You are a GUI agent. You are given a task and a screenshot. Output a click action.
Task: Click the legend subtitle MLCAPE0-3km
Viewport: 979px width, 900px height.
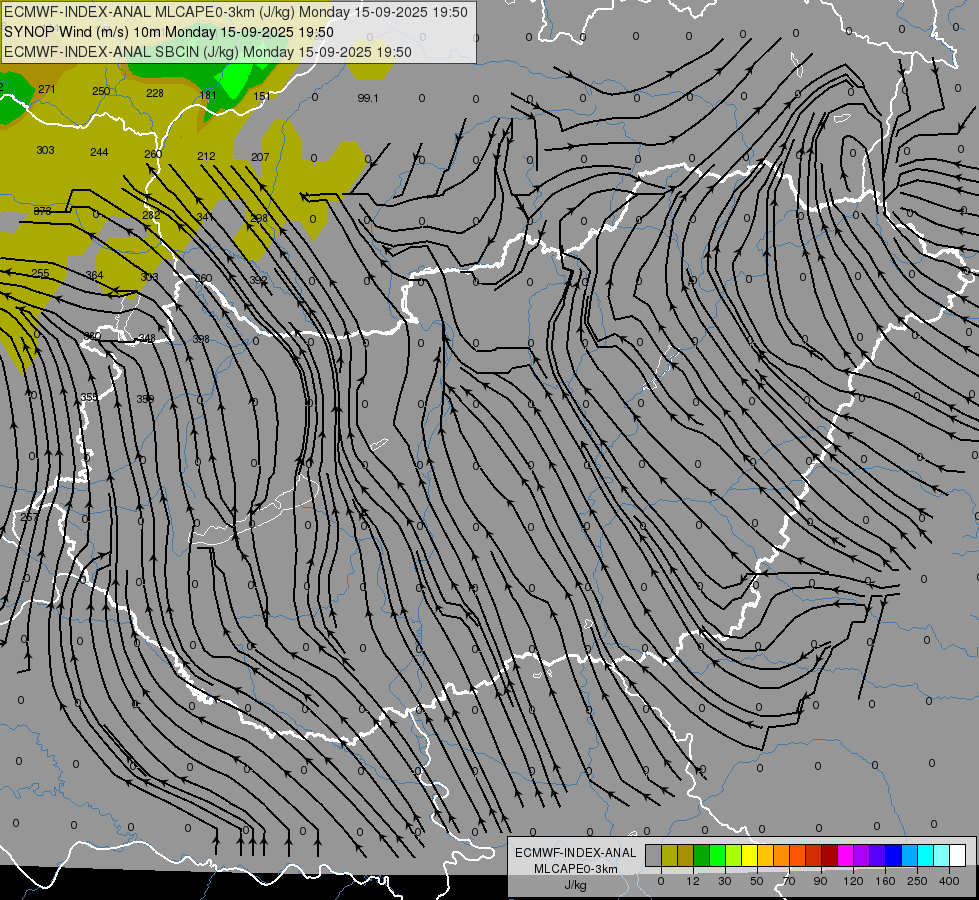click(575, 869)
